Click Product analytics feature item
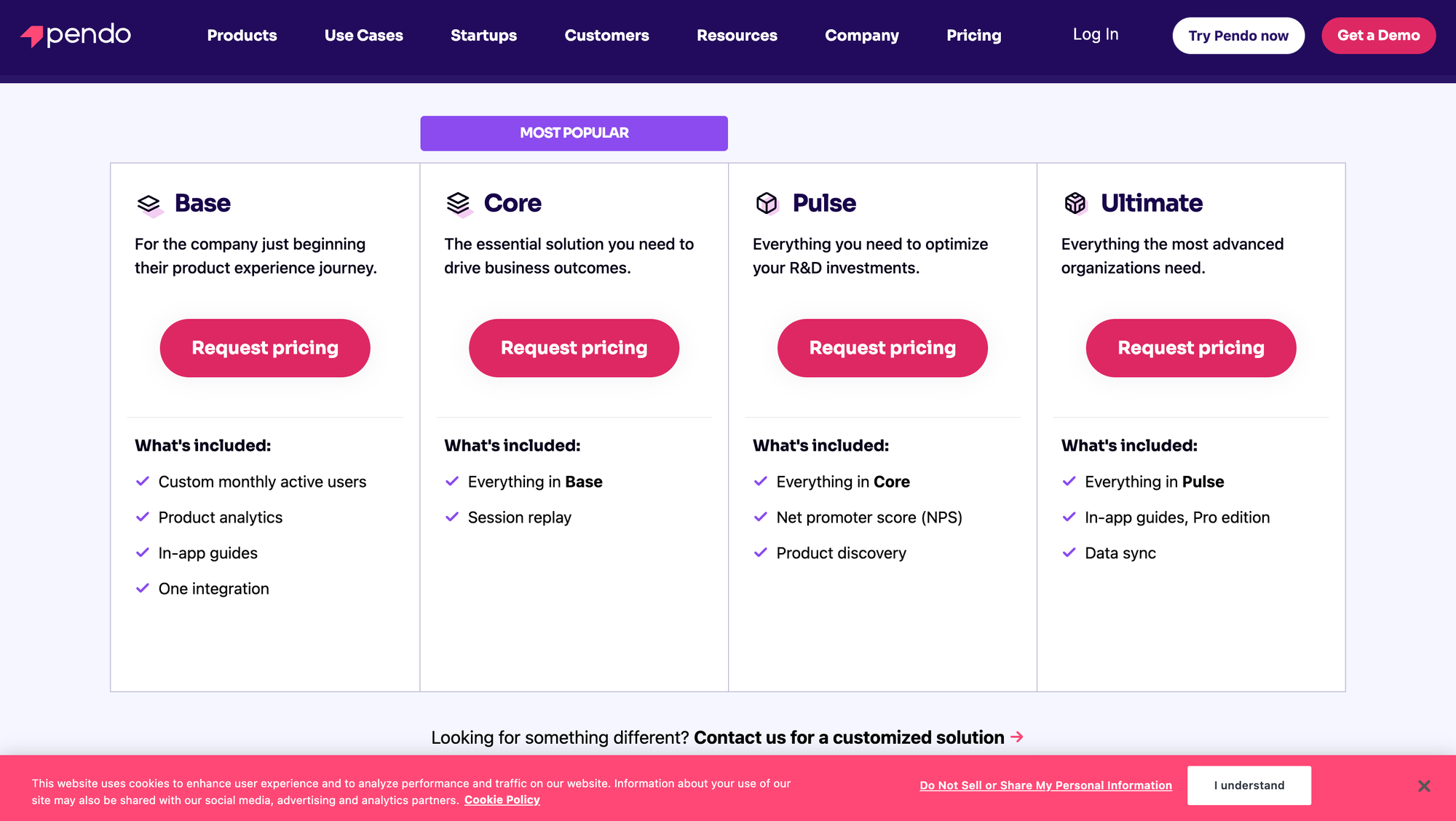Screen dimensions: 1456x821 pos(221,517)
